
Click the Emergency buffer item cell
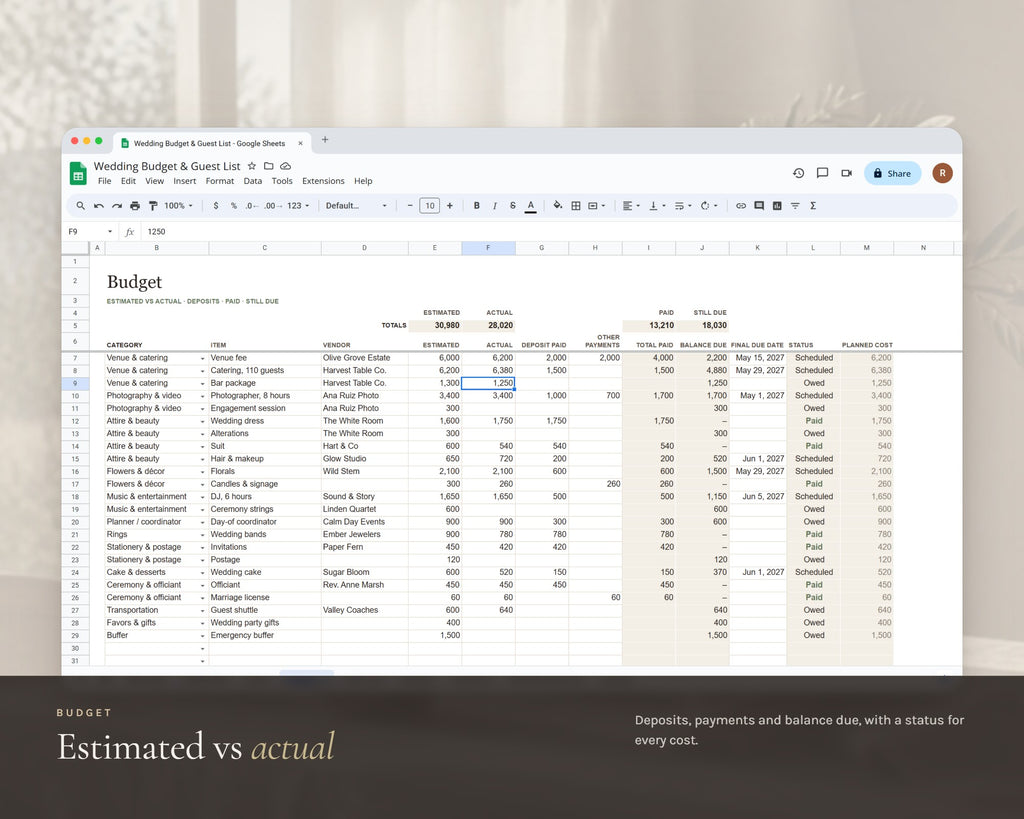pos(264,635)
